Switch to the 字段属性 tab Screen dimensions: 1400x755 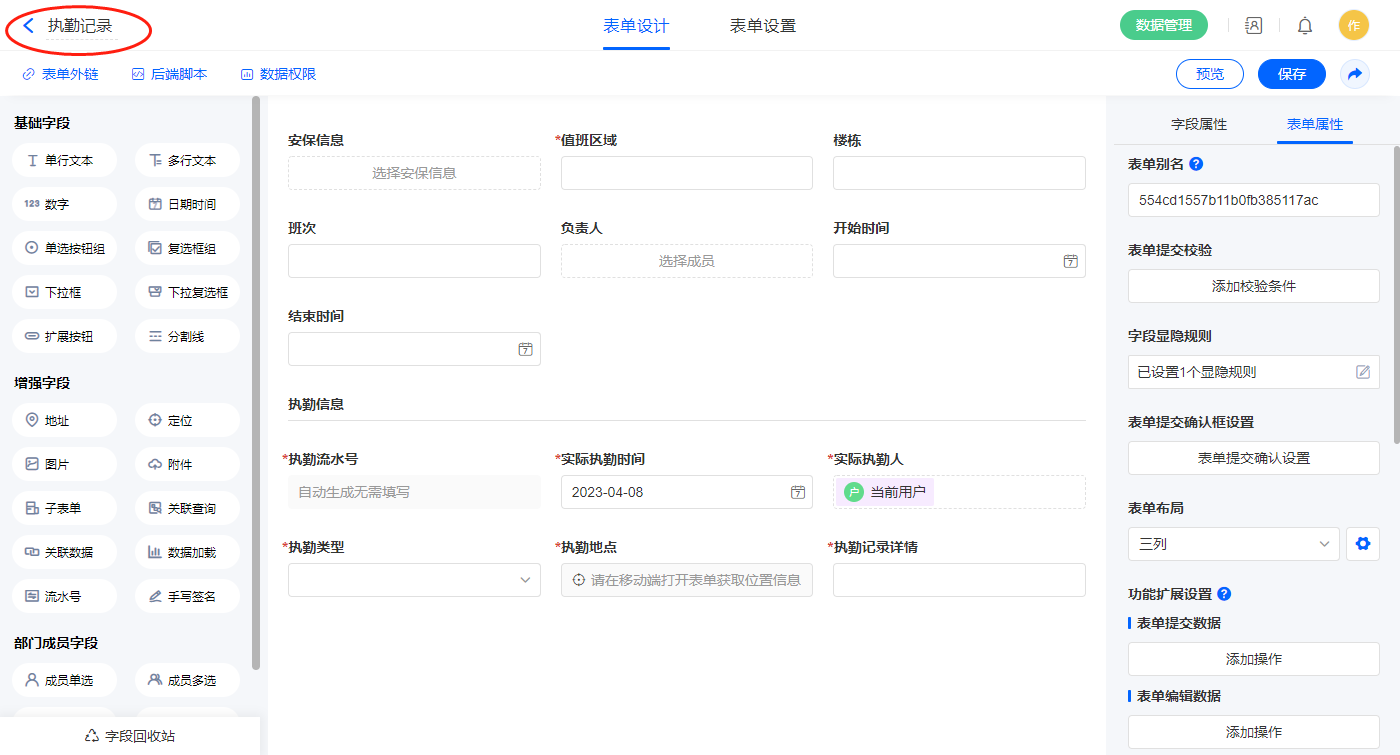point(1198,124)
